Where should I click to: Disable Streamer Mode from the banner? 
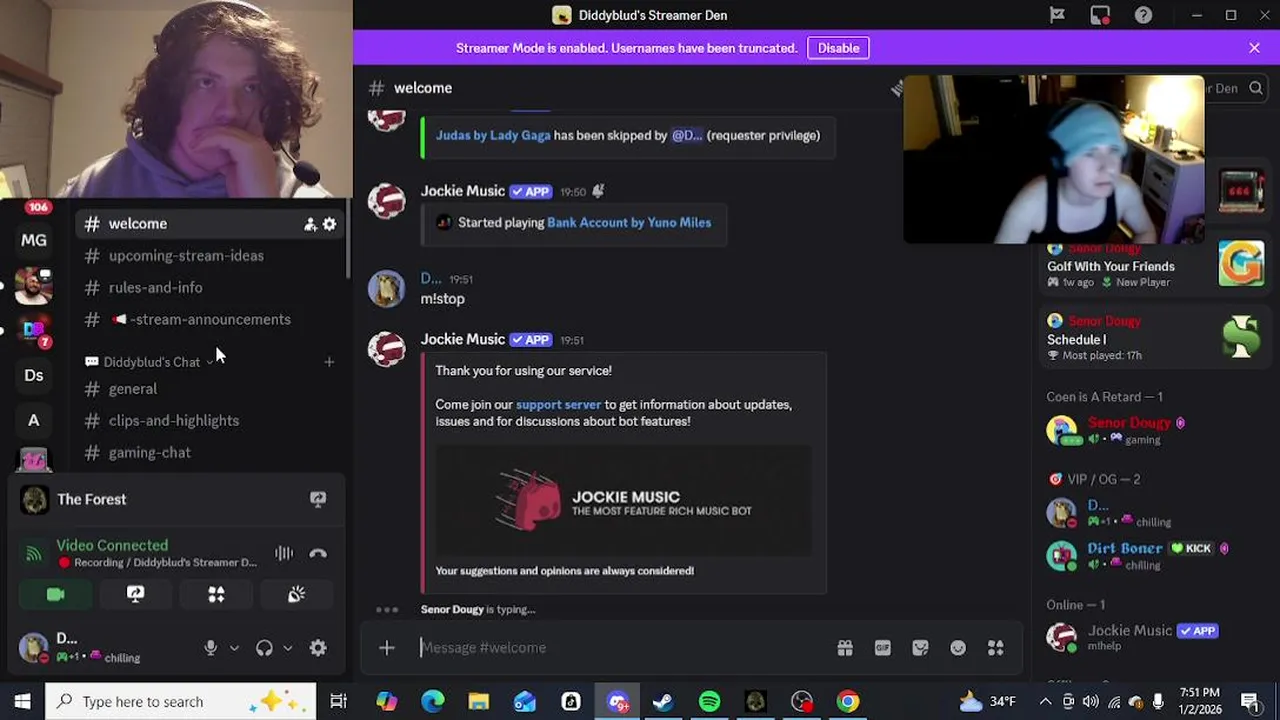pos(838,48)
